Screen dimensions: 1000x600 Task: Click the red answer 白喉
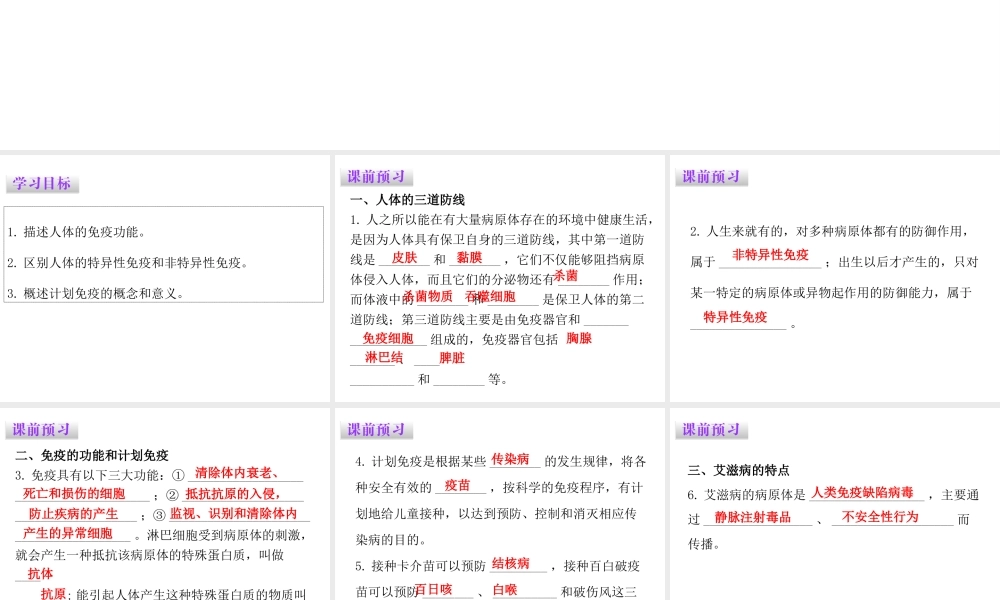coord(505,590)
